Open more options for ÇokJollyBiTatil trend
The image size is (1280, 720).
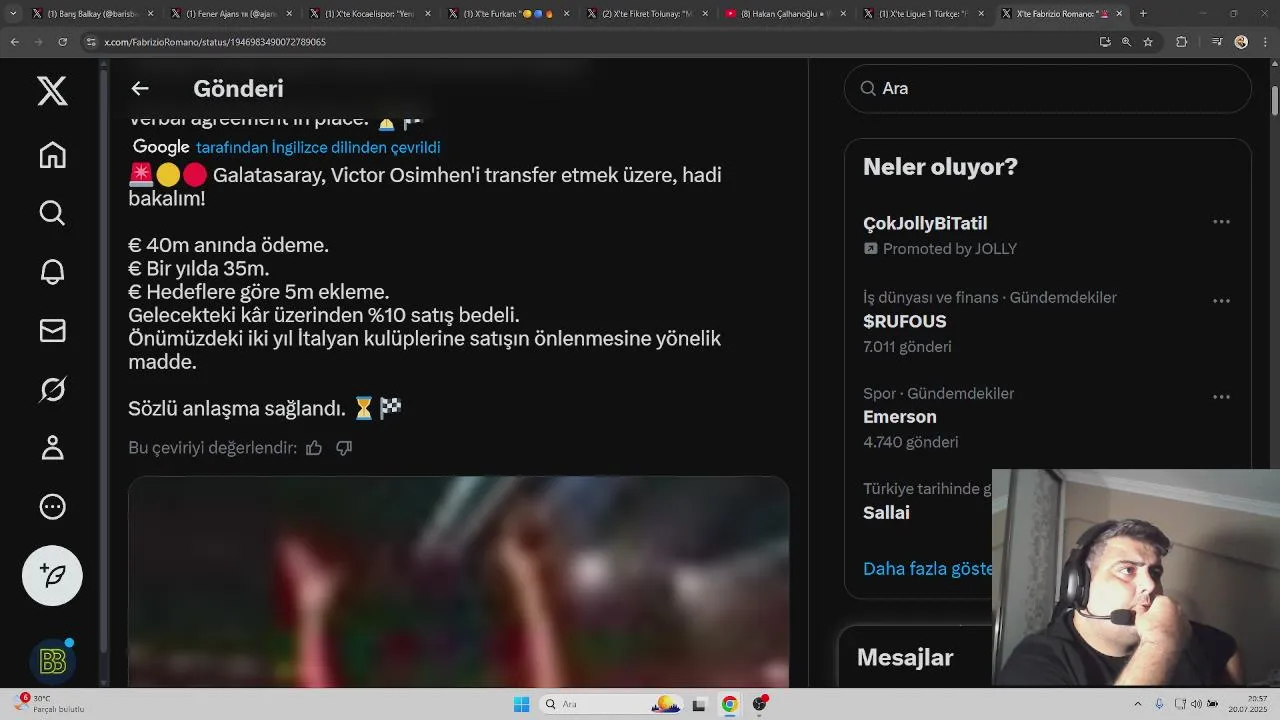point(1221,222)
